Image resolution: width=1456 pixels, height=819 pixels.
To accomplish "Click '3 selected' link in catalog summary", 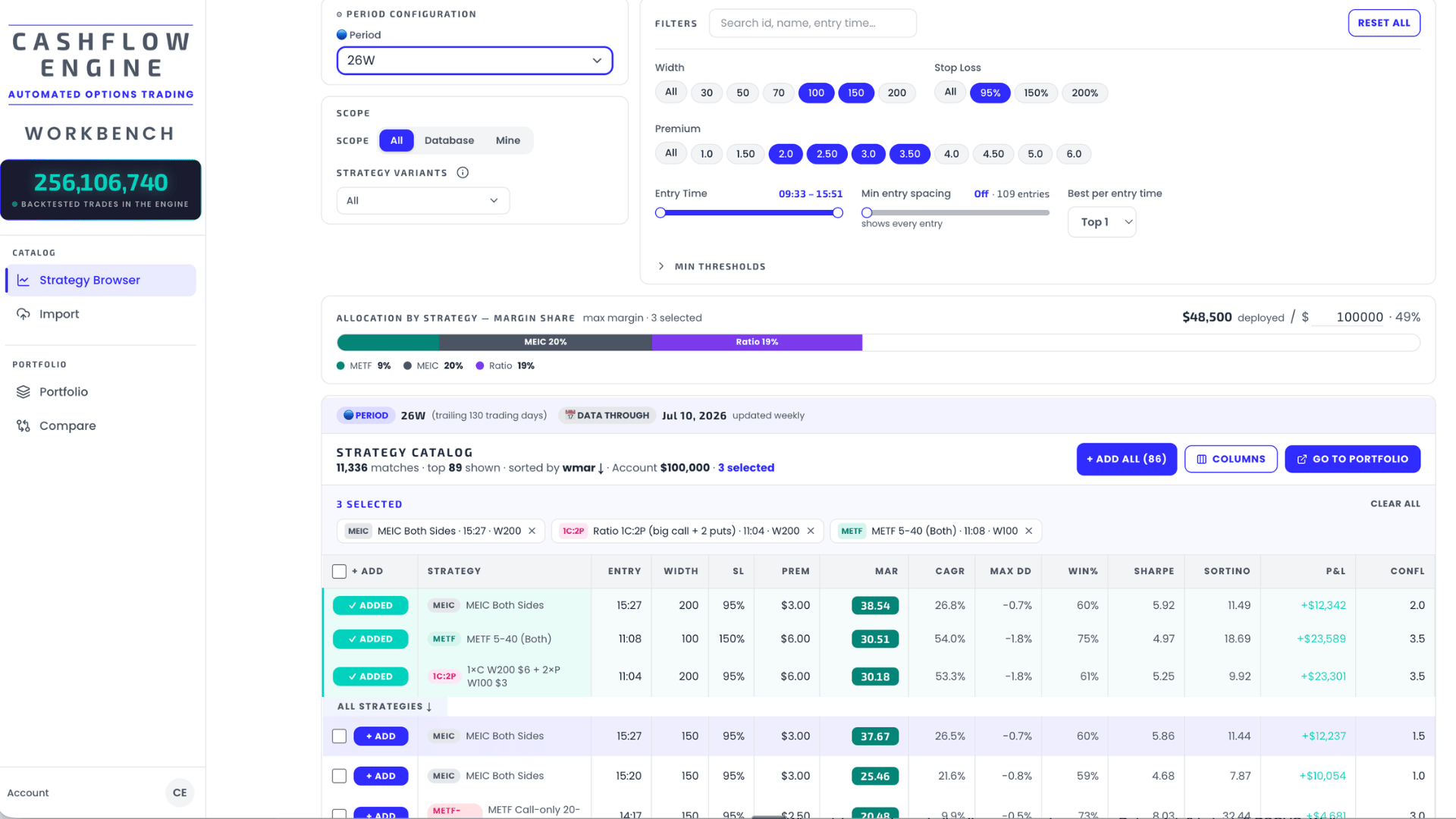I will pos(746,468).
